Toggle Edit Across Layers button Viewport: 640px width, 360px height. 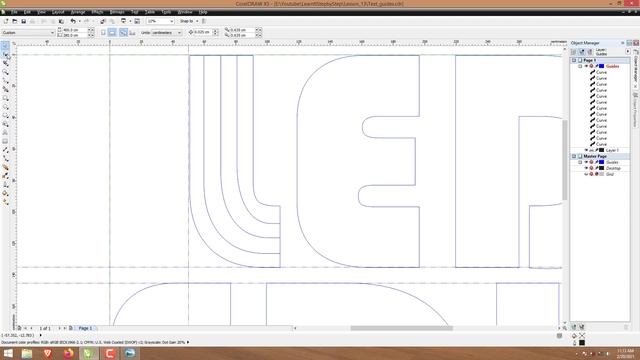(582, 52)
